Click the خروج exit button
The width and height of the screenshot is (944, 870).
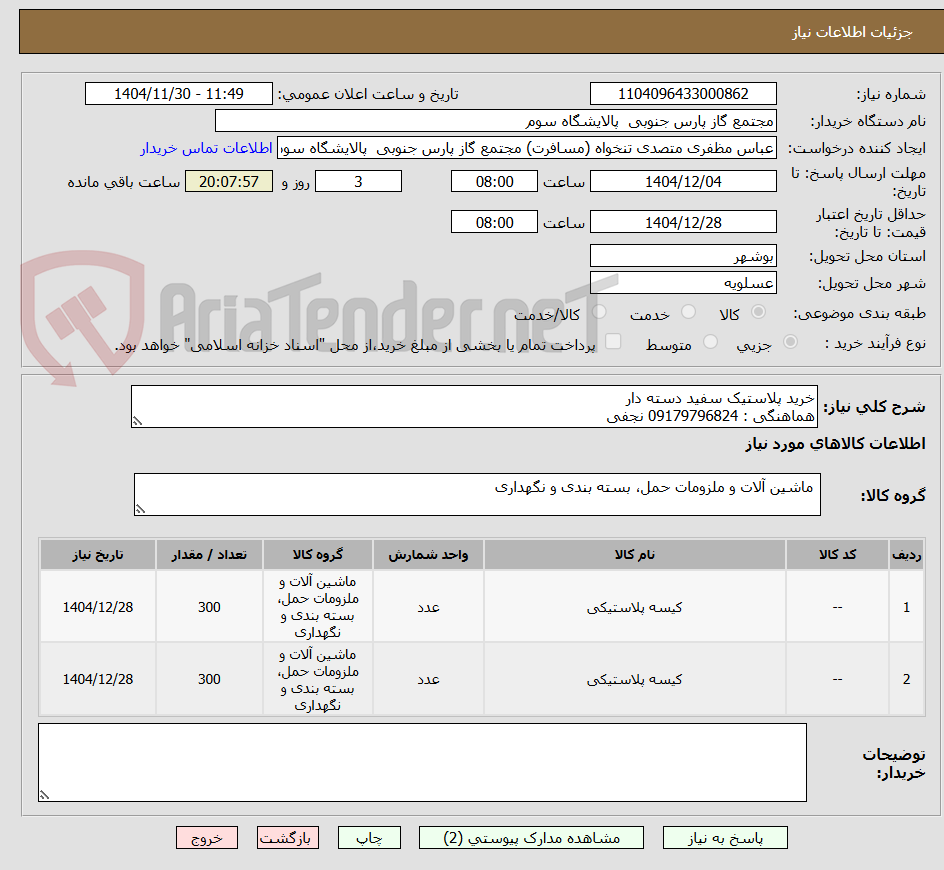(x=206, y=837)
